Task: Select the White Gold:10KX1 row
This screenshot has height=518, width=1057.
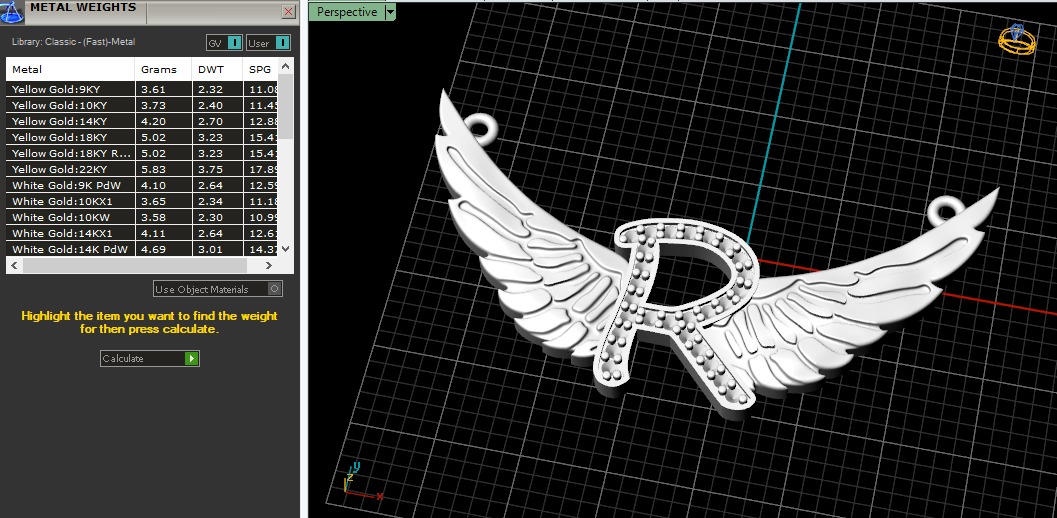Action: pyautogui.click(x=142, y=201)
